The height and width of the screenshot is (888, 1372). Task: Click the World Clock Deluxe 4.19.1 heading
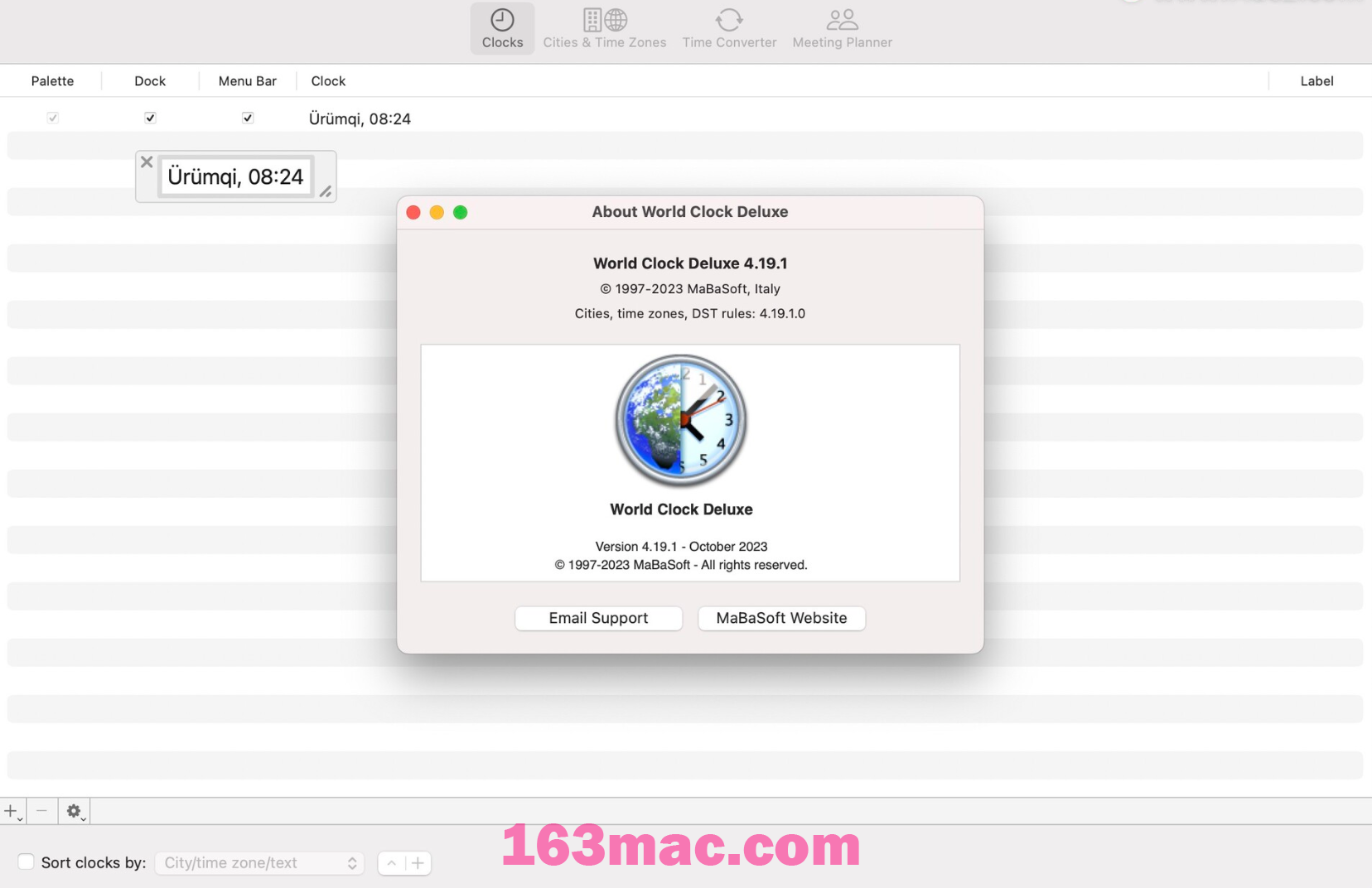pos(690,263)
